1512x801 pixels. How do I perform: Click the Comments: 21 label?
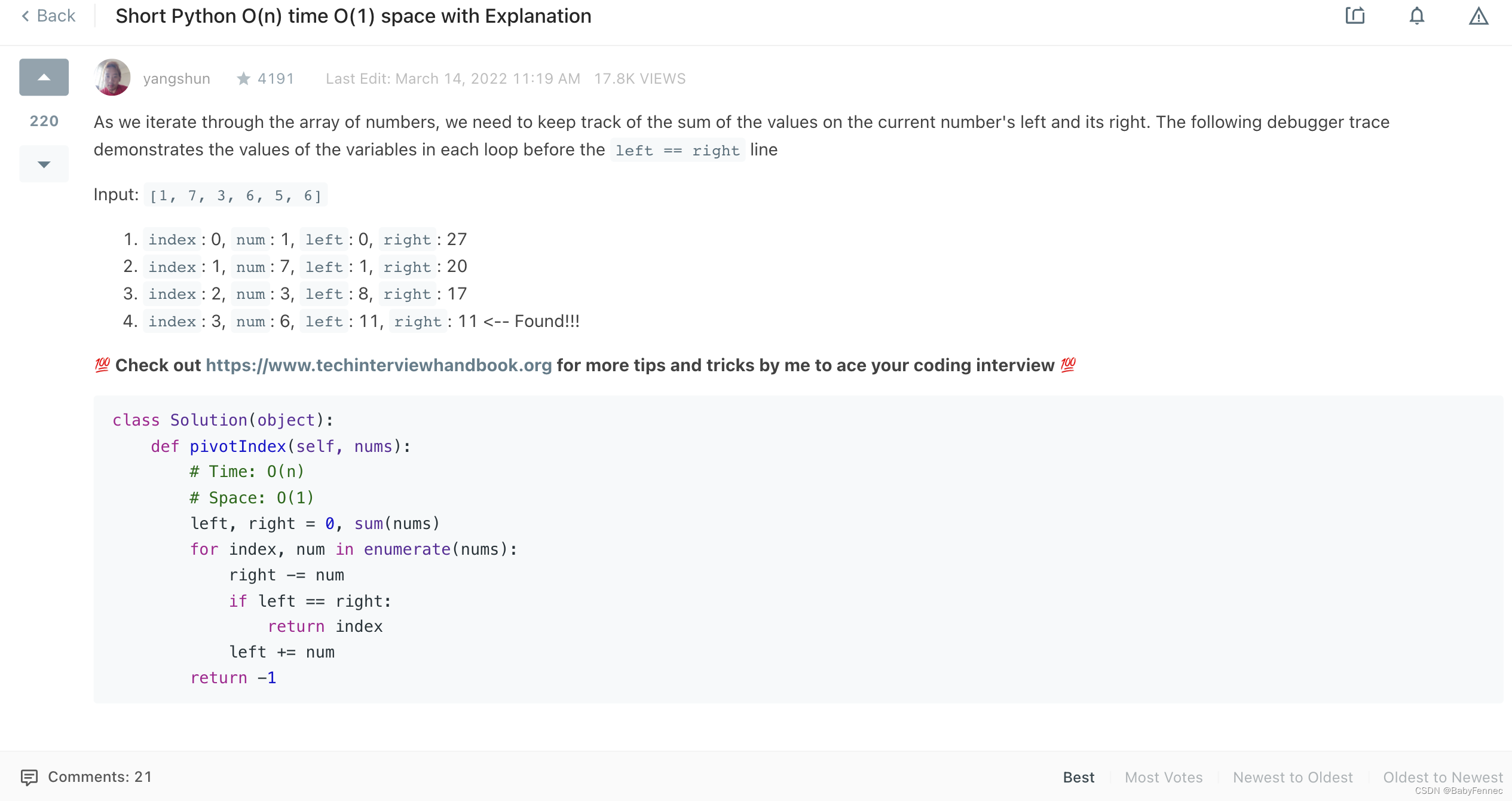[x=100, y=777]
